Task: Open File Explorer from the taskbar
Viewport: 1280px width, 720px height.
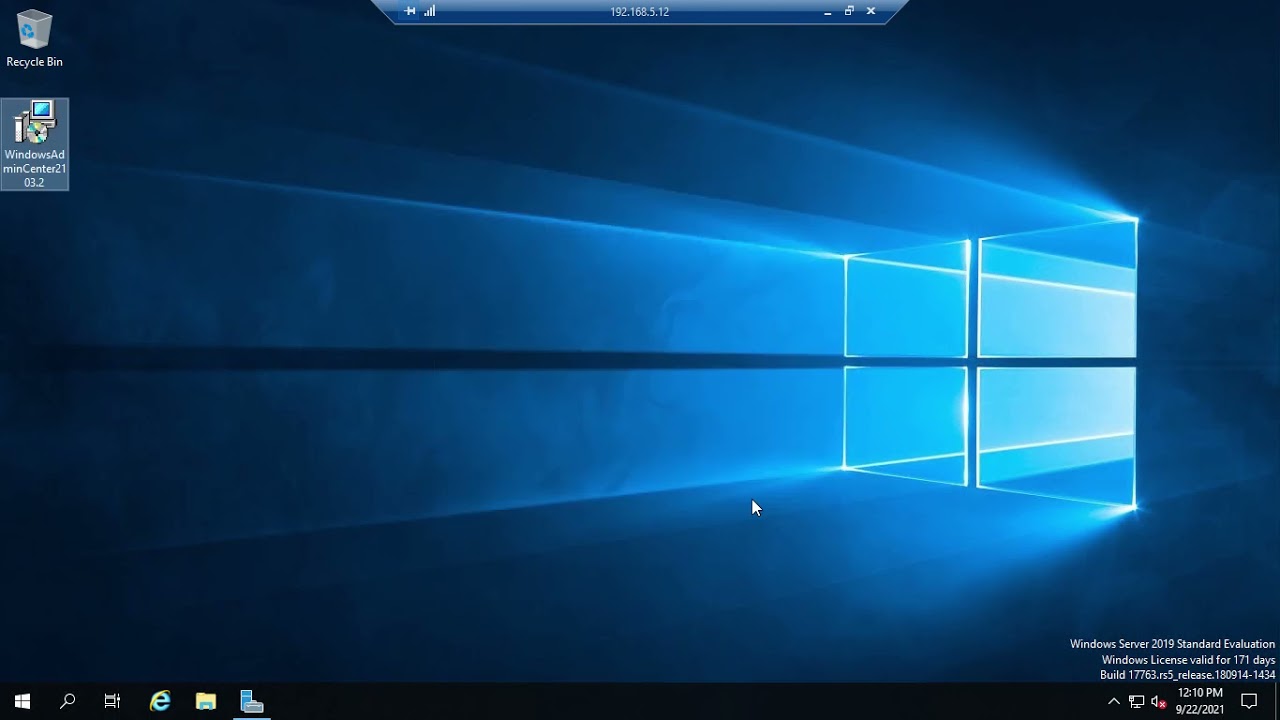Action: click(206, 701)
